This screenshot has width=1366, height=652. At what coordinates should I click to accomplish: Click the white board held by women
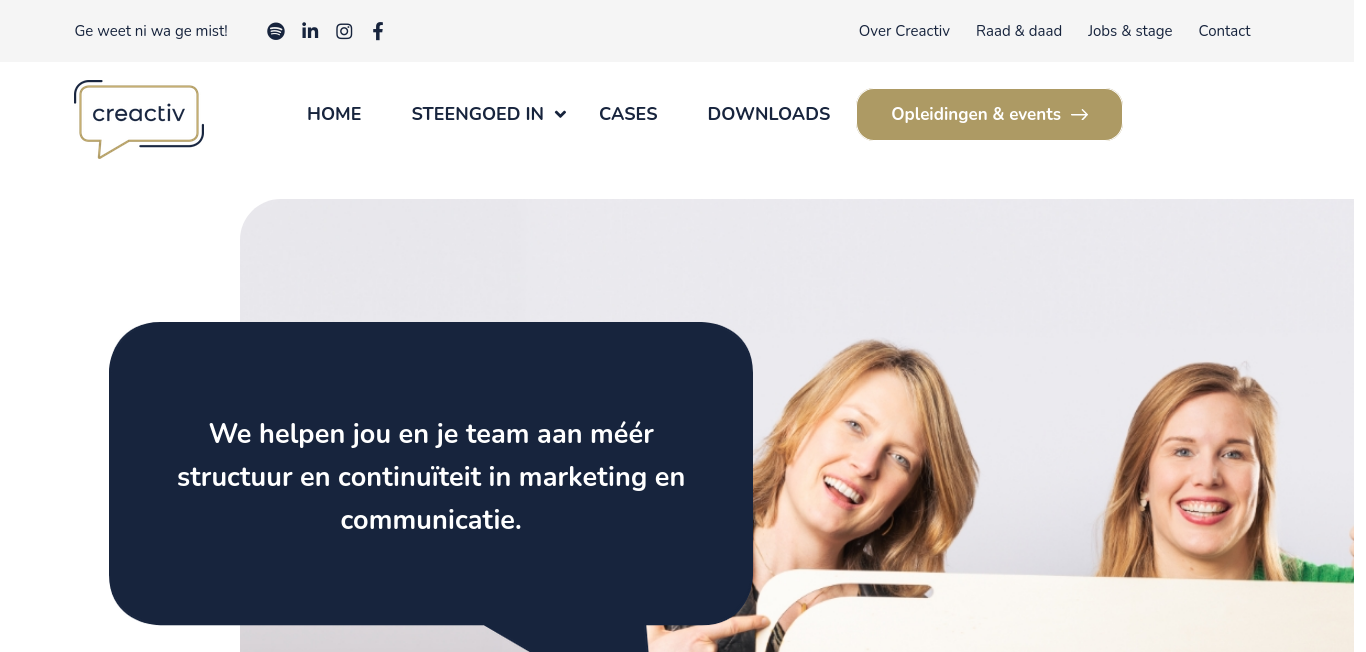[1060, 612]
